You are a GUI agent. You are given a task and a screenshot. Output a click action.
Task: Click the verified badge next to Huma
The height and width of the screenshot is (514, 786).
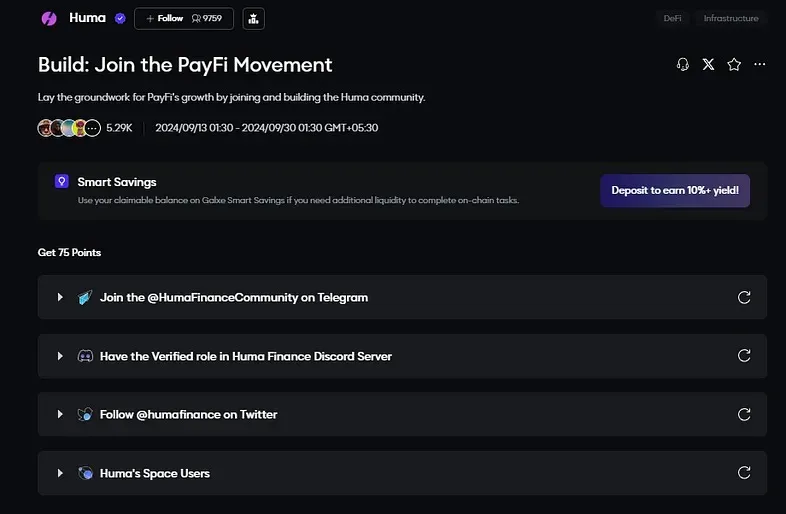(120, 19)
